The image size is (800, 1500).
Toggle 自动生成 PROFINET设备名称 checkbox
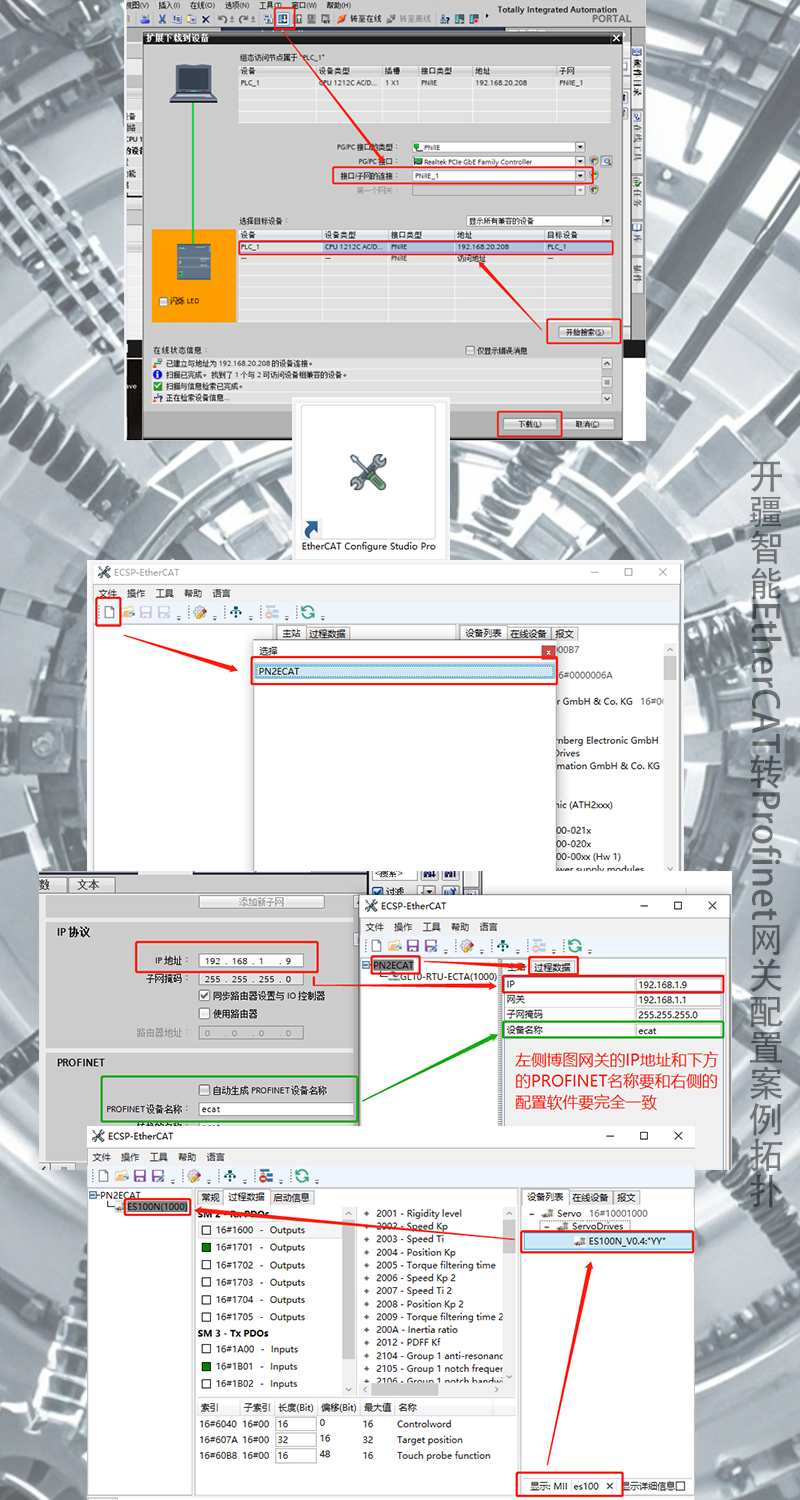(205, 1090)
